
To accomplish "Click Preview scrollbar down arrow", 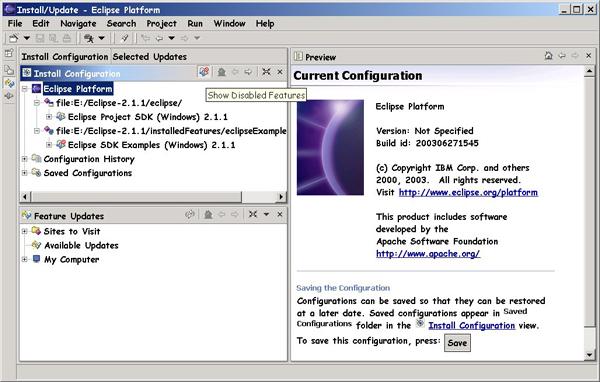I will point(589,354).
